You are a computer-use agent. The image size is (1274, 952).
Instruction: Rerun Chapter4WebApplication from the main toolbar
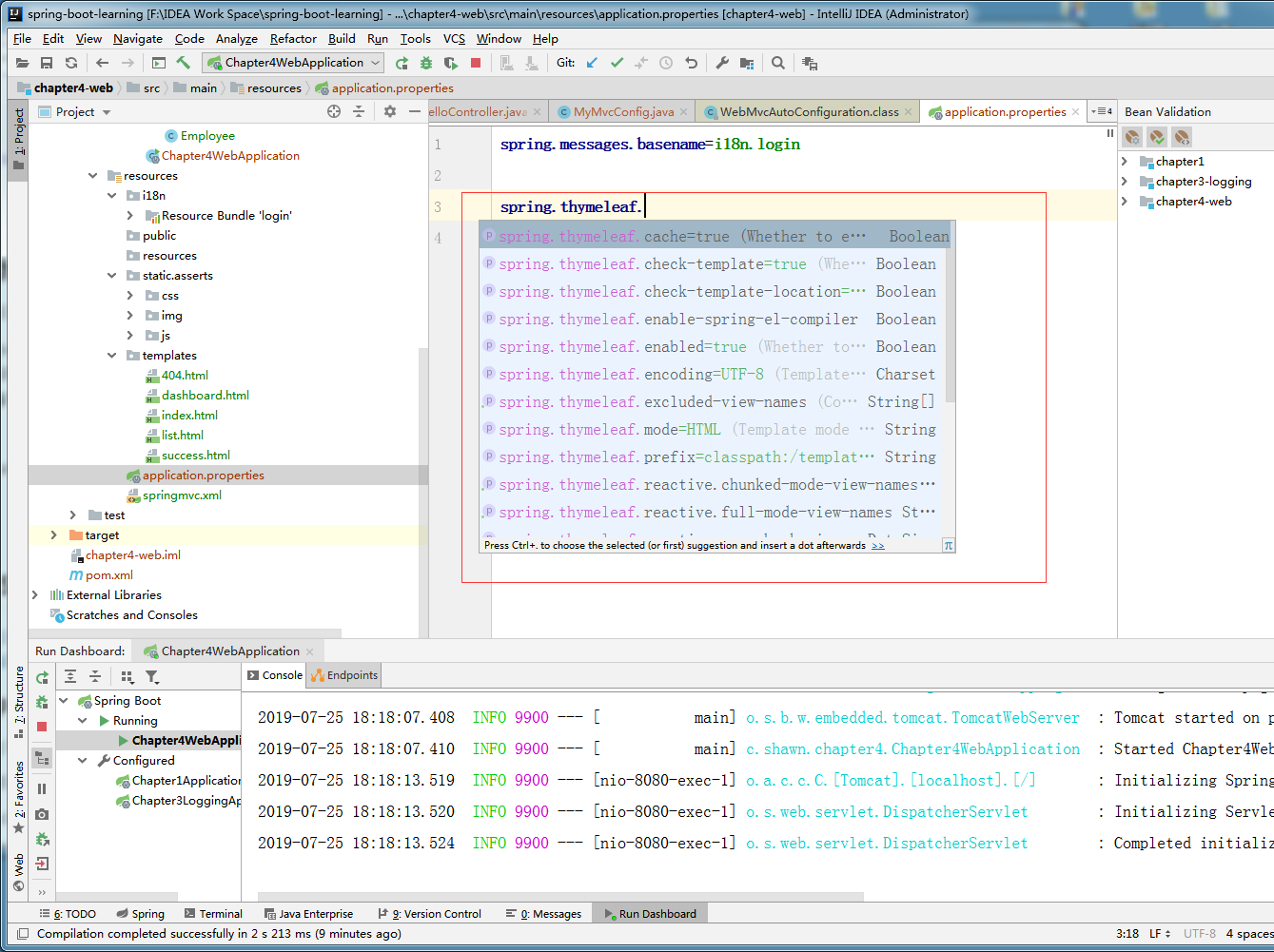[x=402, y=63]
